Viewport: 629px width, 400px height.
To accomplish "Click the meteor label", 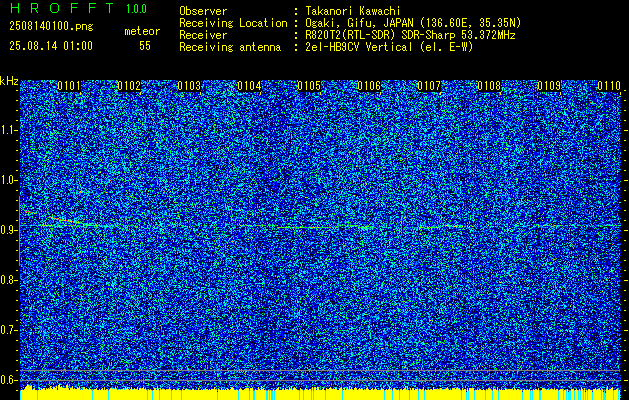I will point(142,31).
